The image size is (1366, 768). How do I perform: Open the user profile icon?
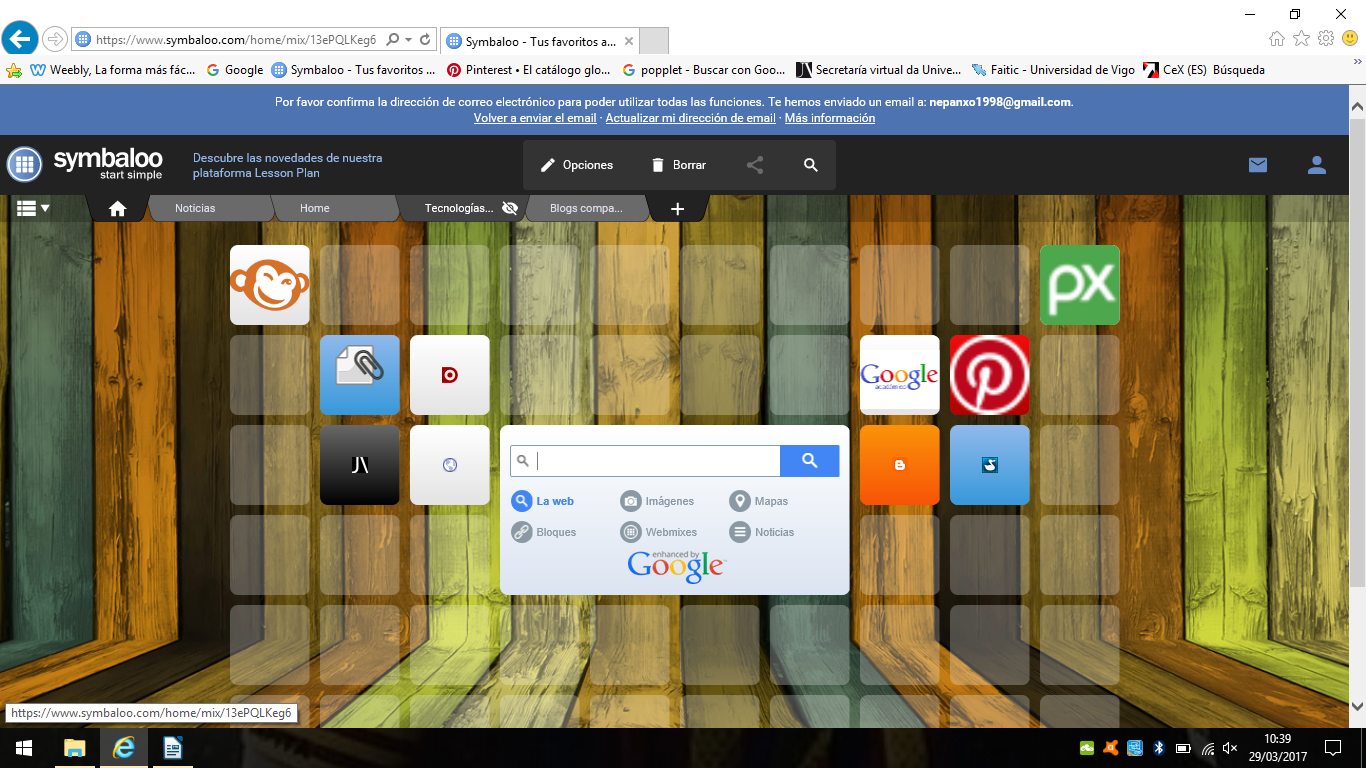(x=1317, y=165)
